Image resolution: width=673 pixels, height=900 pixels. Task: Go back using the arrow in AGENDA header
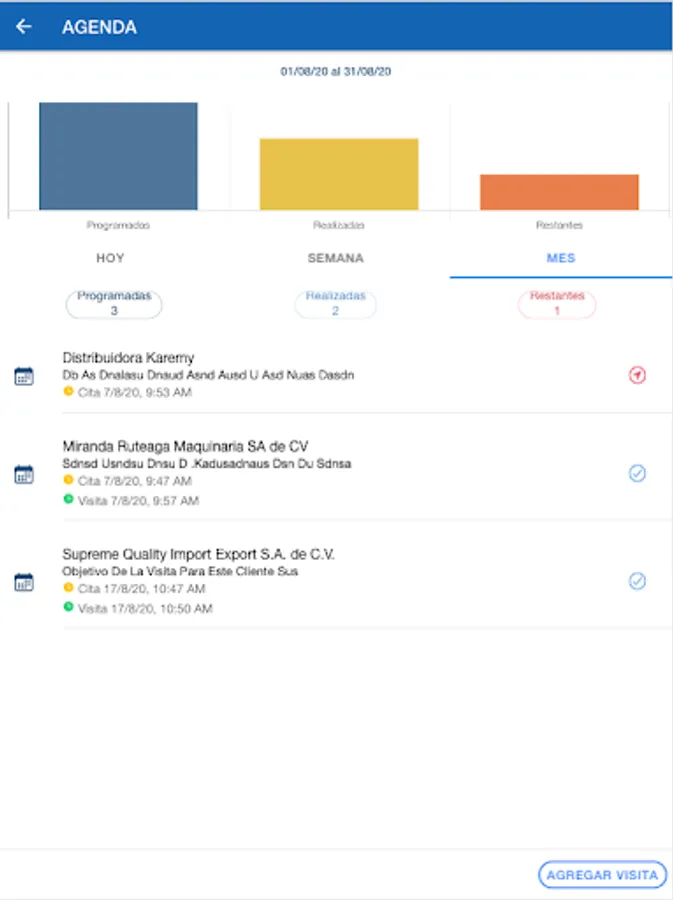(x=24, y=26)
